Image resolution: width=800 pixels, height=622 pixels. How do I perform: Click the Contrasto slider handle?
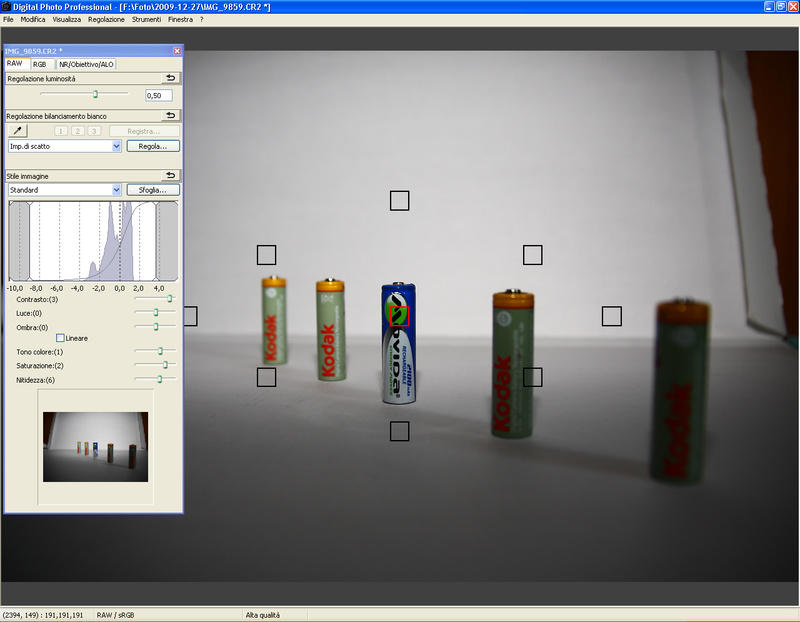tap(170, 298)
